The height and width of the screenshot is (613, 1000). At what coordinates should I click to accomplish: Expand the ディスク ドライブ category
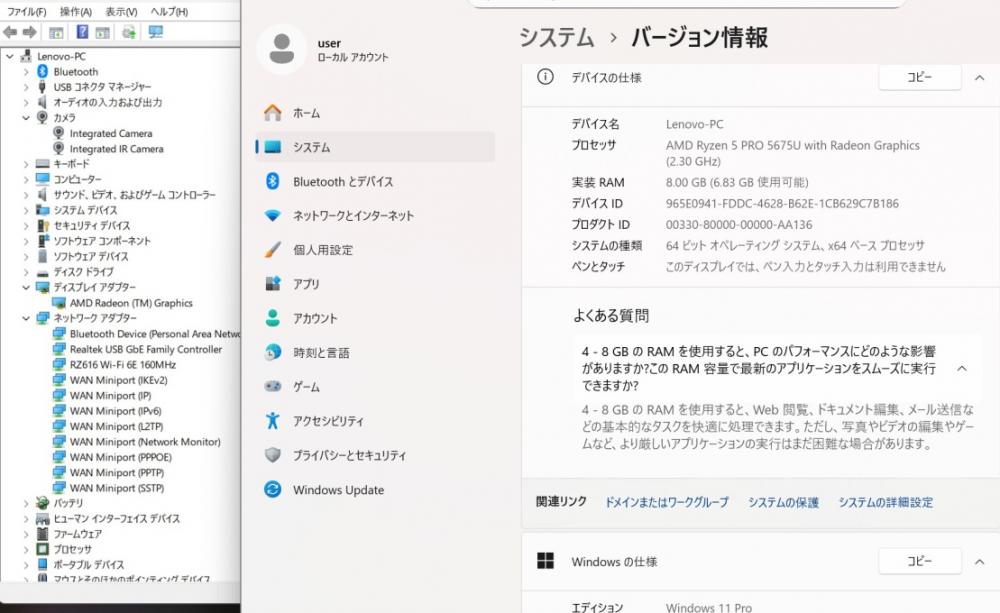(x=26, y=272)
